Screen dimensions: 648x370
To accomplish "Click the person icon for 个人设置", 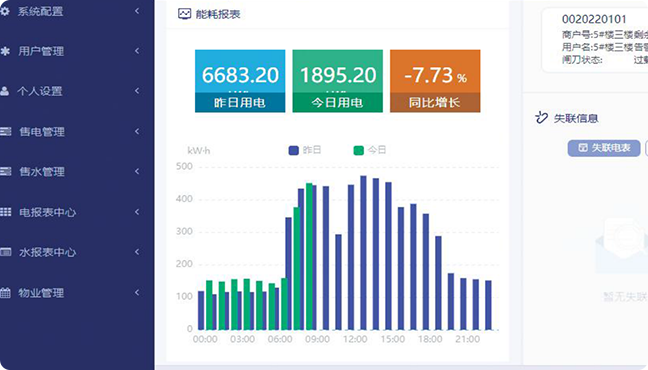I will click(x=5, y=91).
